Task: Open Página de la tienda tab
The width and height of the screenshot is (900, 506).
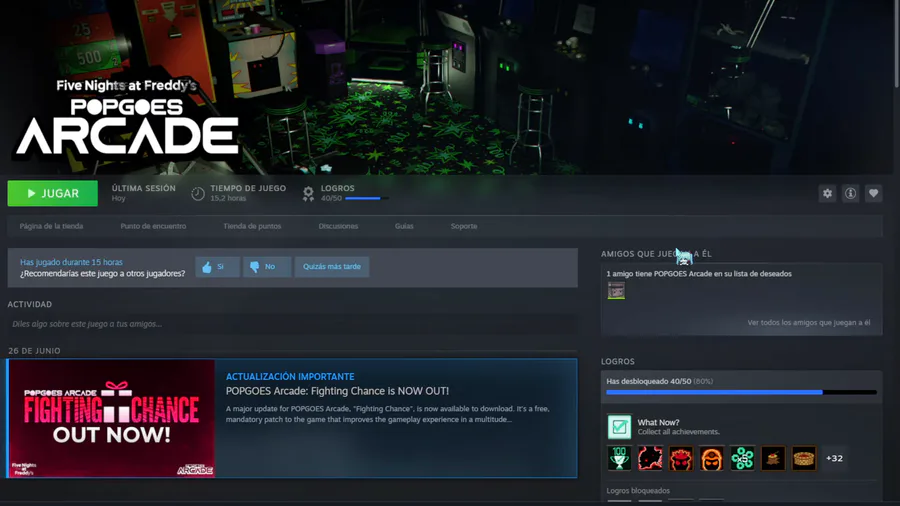Action: click(x=51, y=226)
